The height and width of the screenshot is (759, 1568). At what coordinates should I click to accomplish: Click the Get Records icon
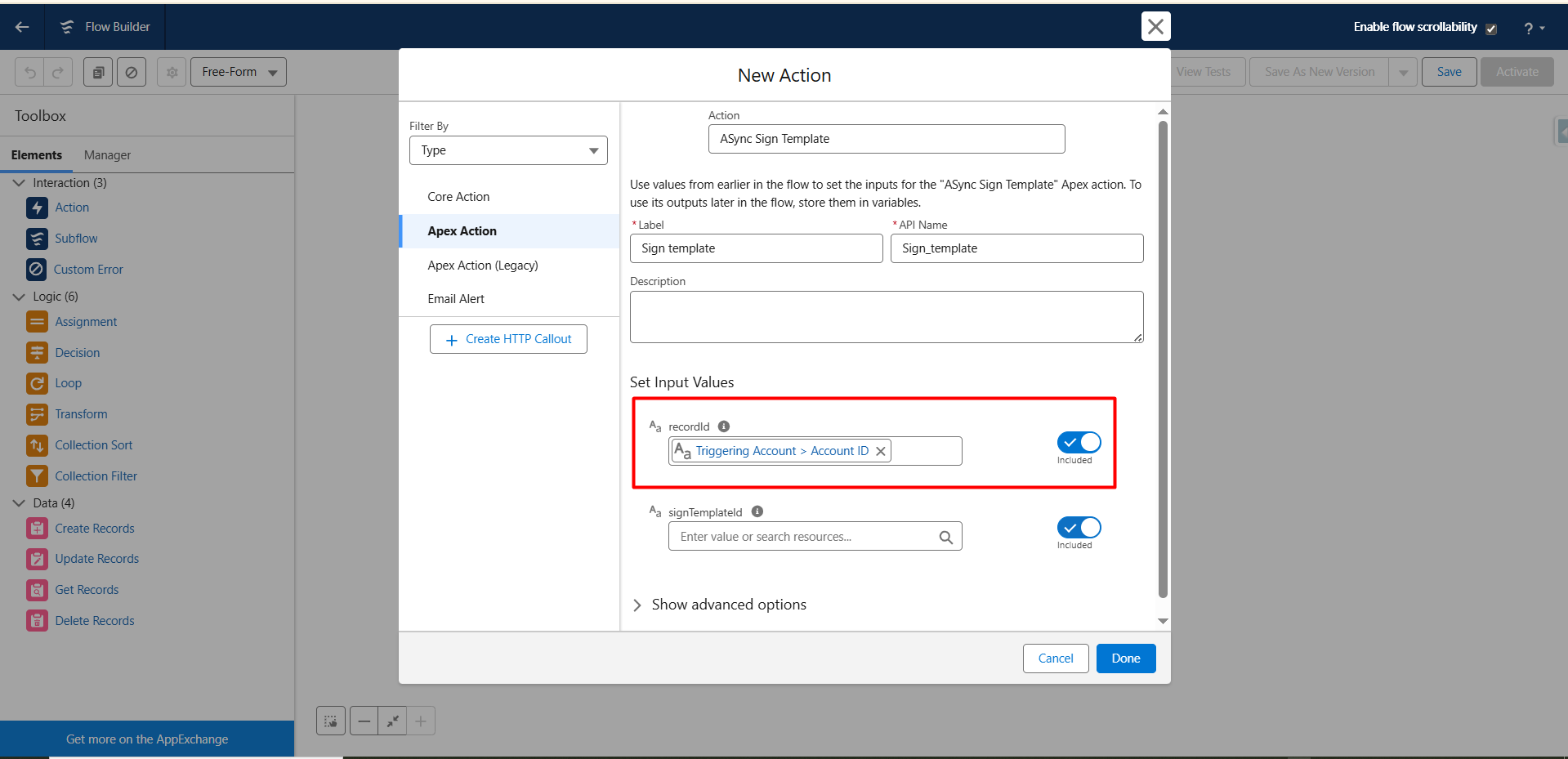click(x=37, y=590)
